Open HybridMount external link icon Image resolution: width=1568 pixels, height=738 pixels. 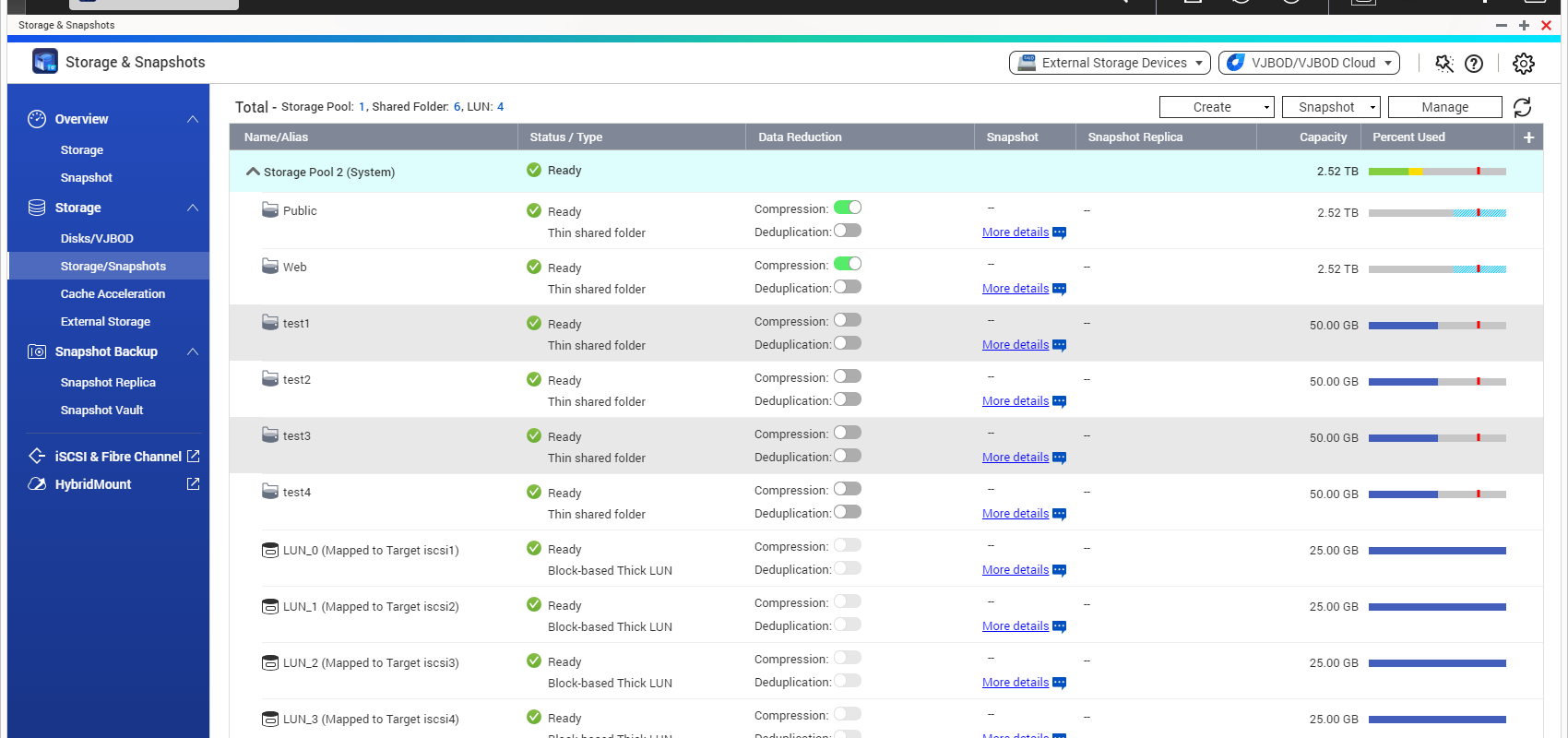click(x=193, y=483)
